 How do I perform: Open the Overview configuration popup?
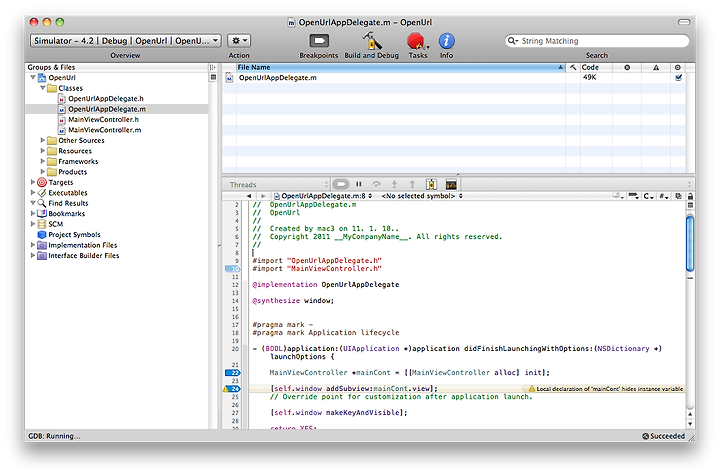[126, 41]
